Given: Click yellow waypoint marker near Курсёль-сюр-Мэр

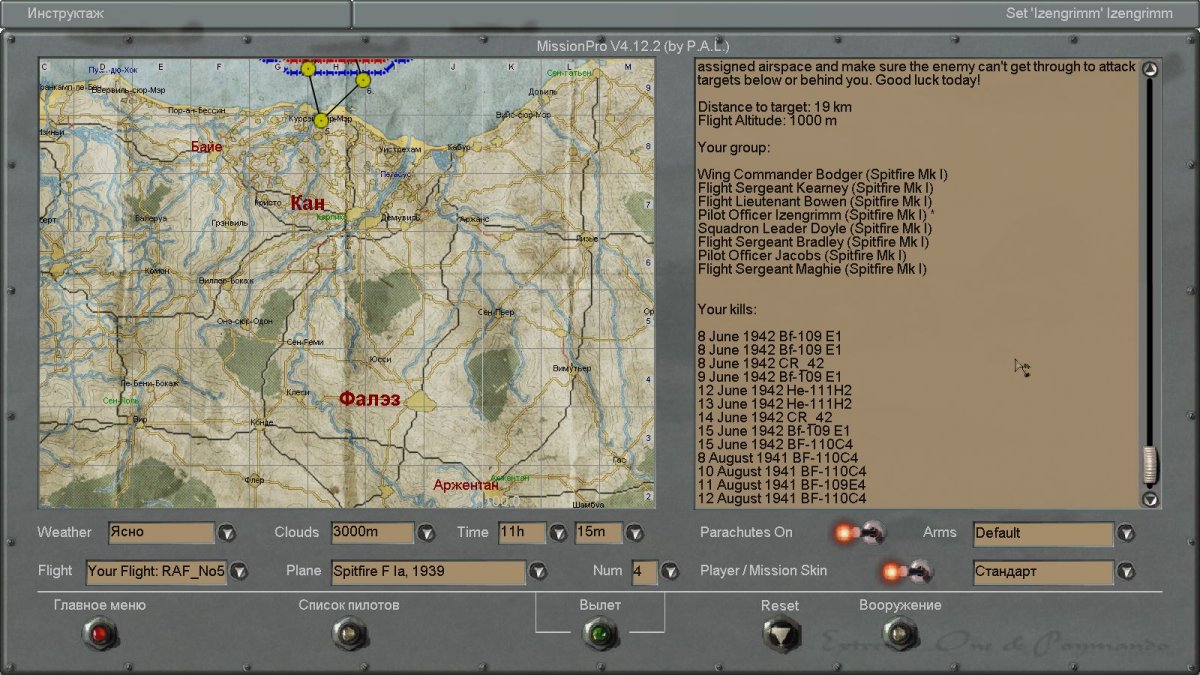Looking at the screenshot, I should click(321, 120).
